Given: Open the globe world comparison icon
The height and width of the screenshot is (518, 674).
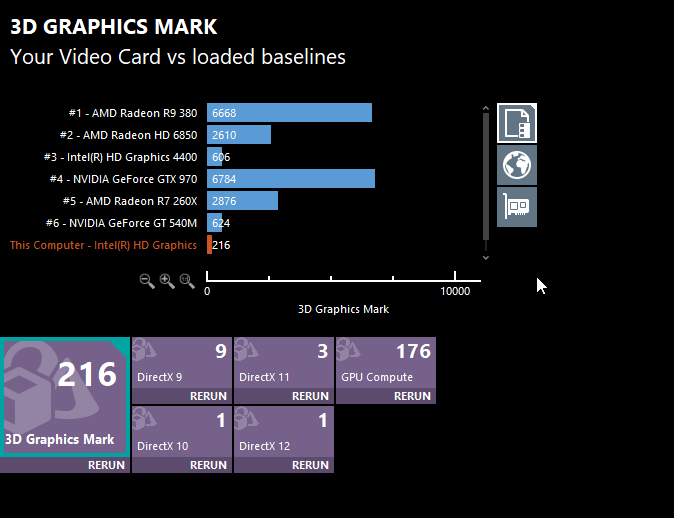Looking at the screenshot, I should (517, 165).
